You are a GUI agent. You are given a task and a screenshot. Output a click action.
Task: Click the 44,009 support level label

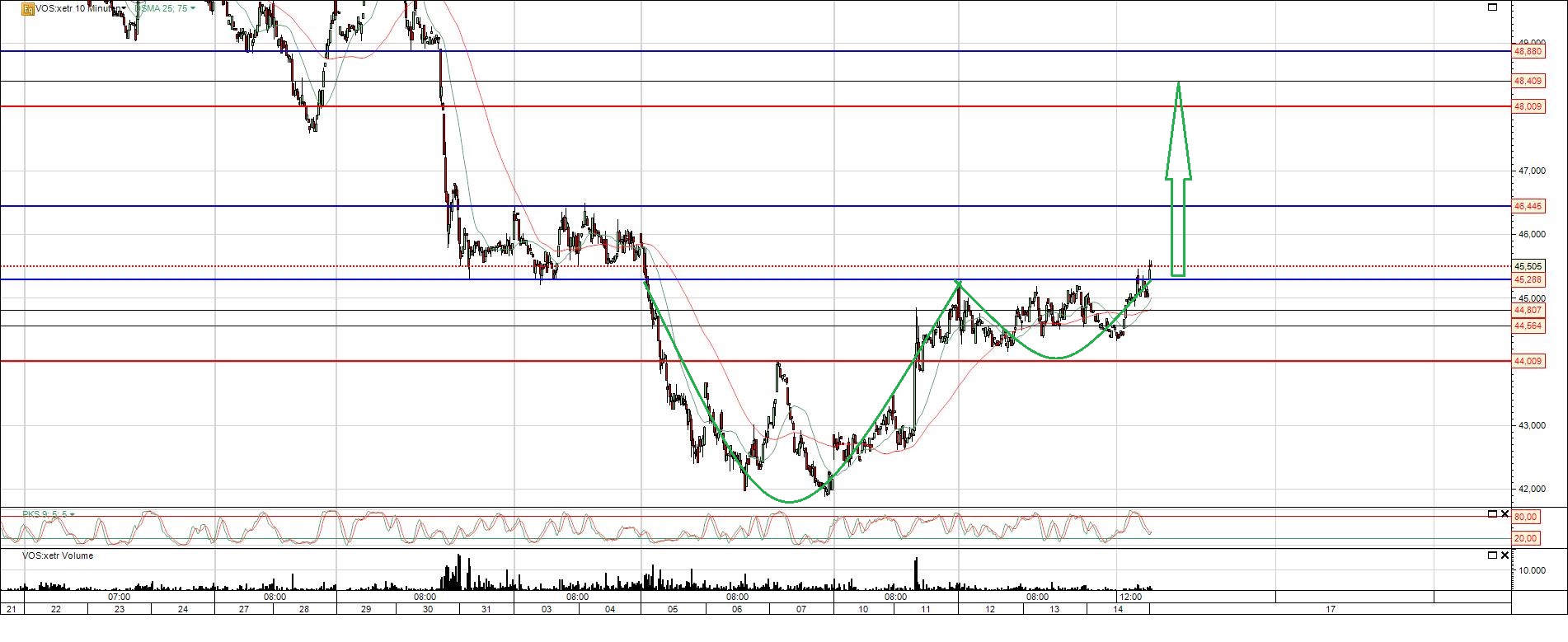pyautogui.click(x=1528, y=361)
